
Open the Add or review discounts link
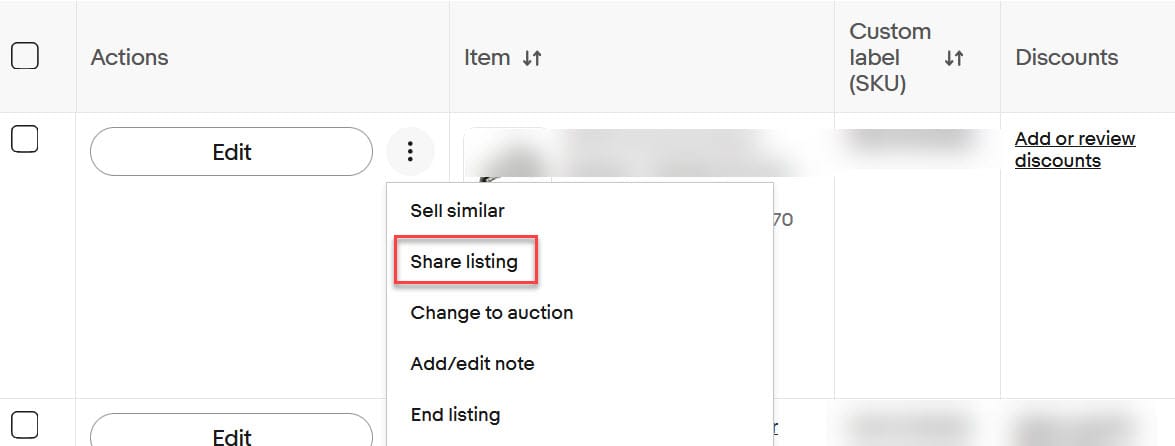(1074, 150)
